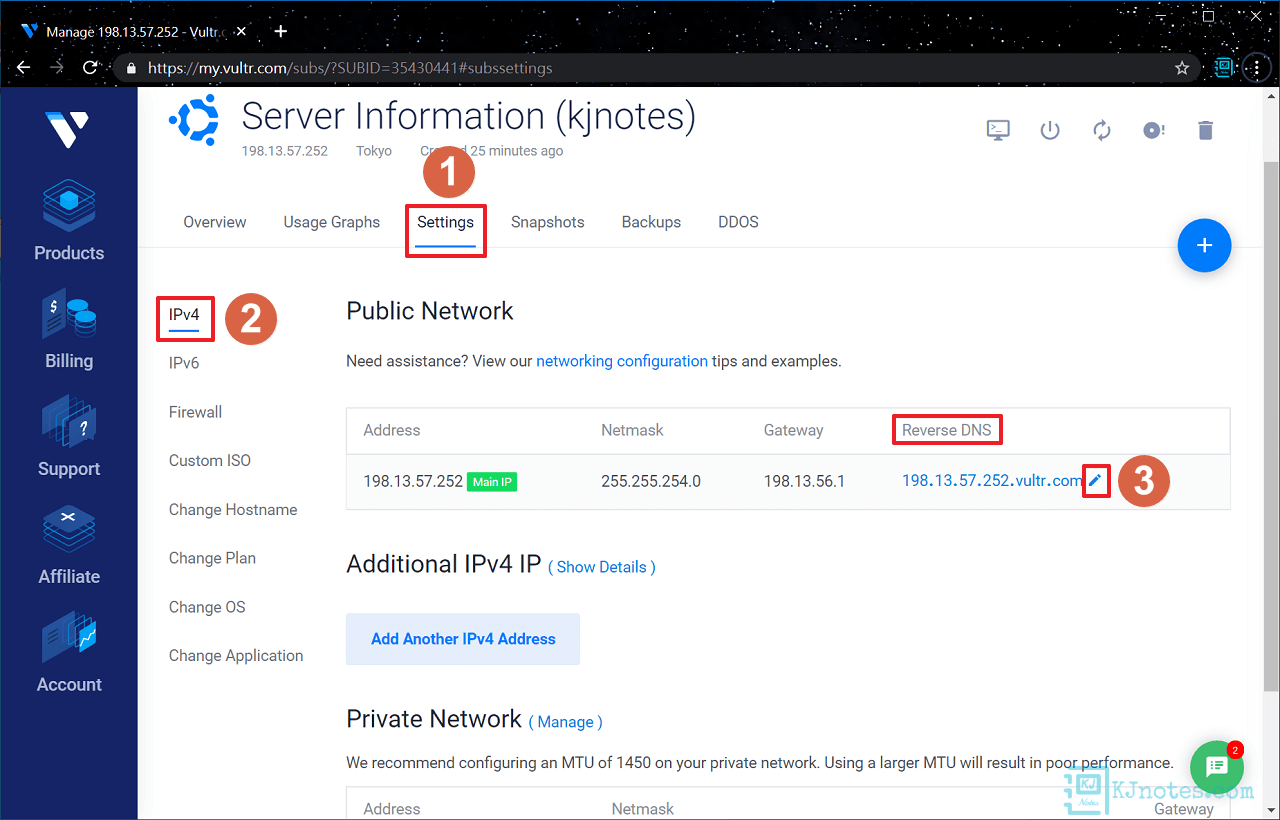Expand Show Details for Additional IPv4

[x=602, y=567]
